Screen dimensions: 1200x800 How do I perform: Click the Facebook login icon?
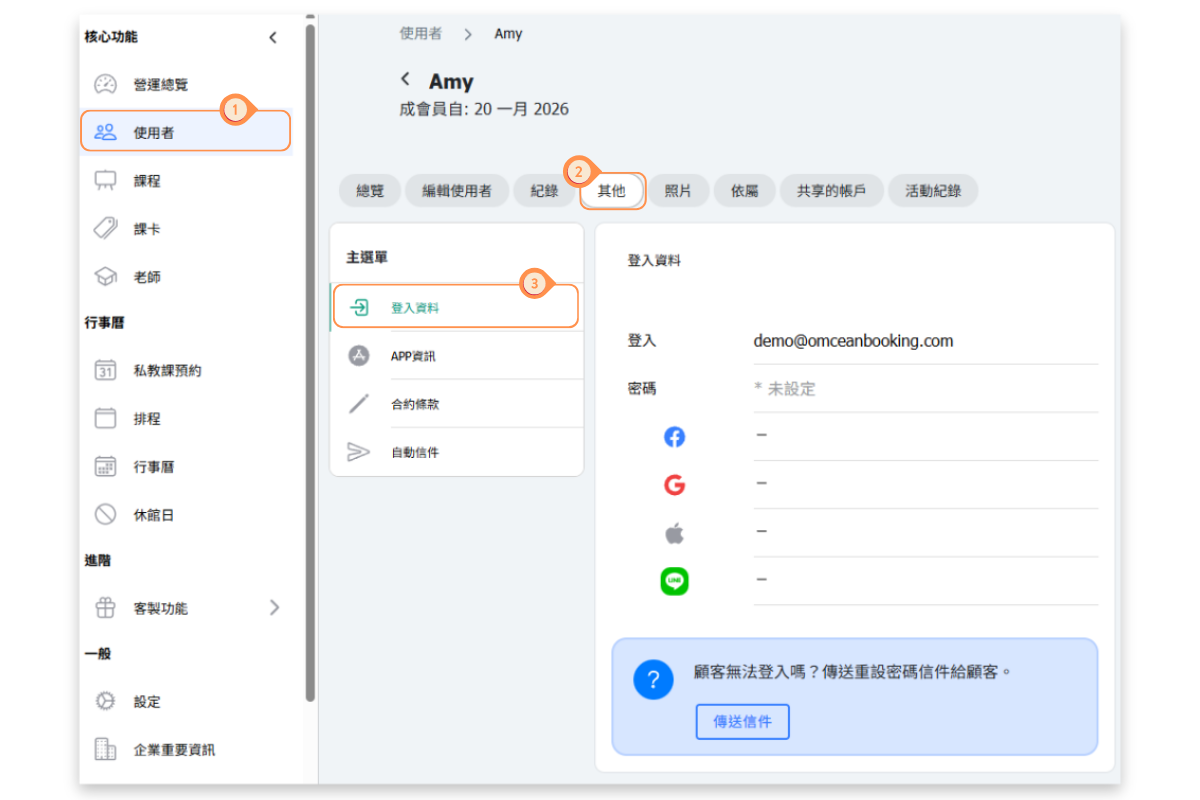[x=675, y=437]
